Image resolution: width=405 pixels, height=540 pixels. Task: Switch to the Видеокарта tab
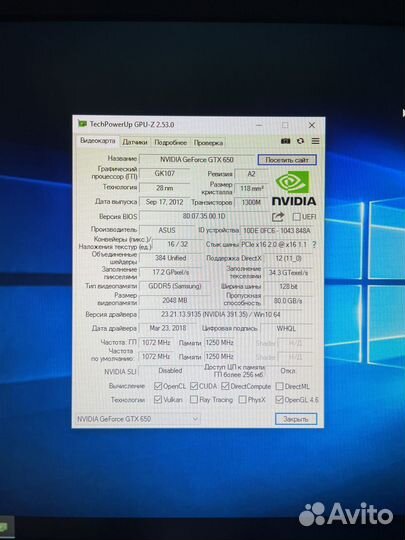tap(98, 141)
